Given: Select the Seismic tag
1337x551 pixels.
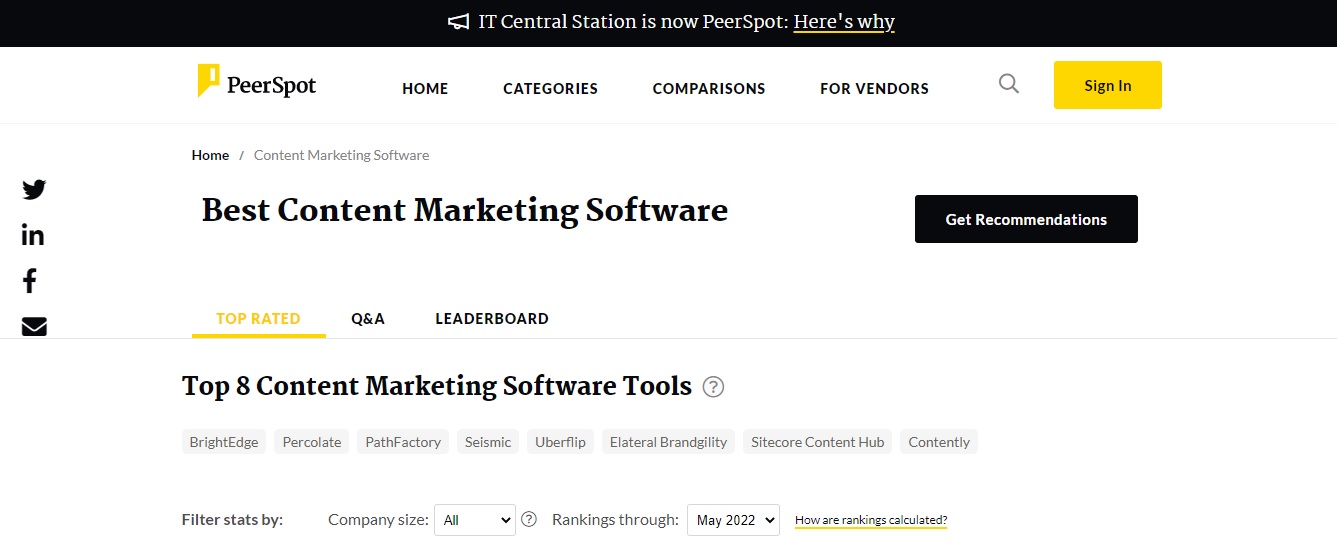Looking at the screenshot, I should (488, 442).
